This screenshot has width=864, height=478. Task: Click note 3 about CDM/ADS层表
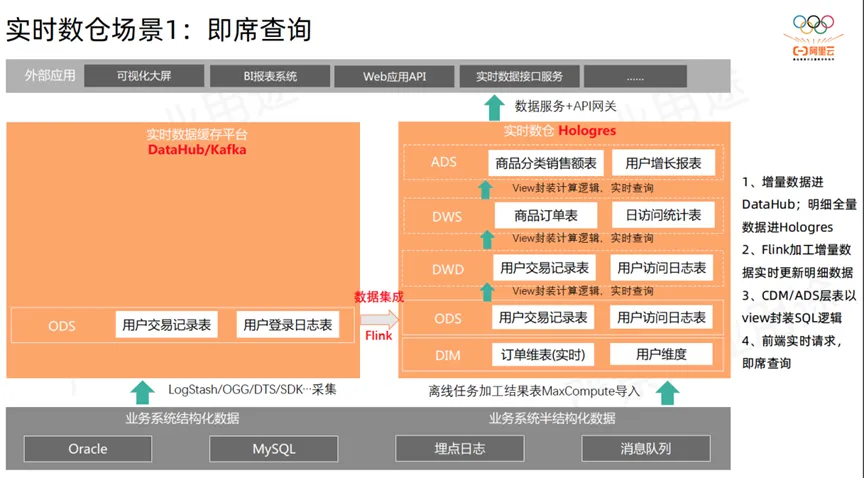click(x=799, y=307)
